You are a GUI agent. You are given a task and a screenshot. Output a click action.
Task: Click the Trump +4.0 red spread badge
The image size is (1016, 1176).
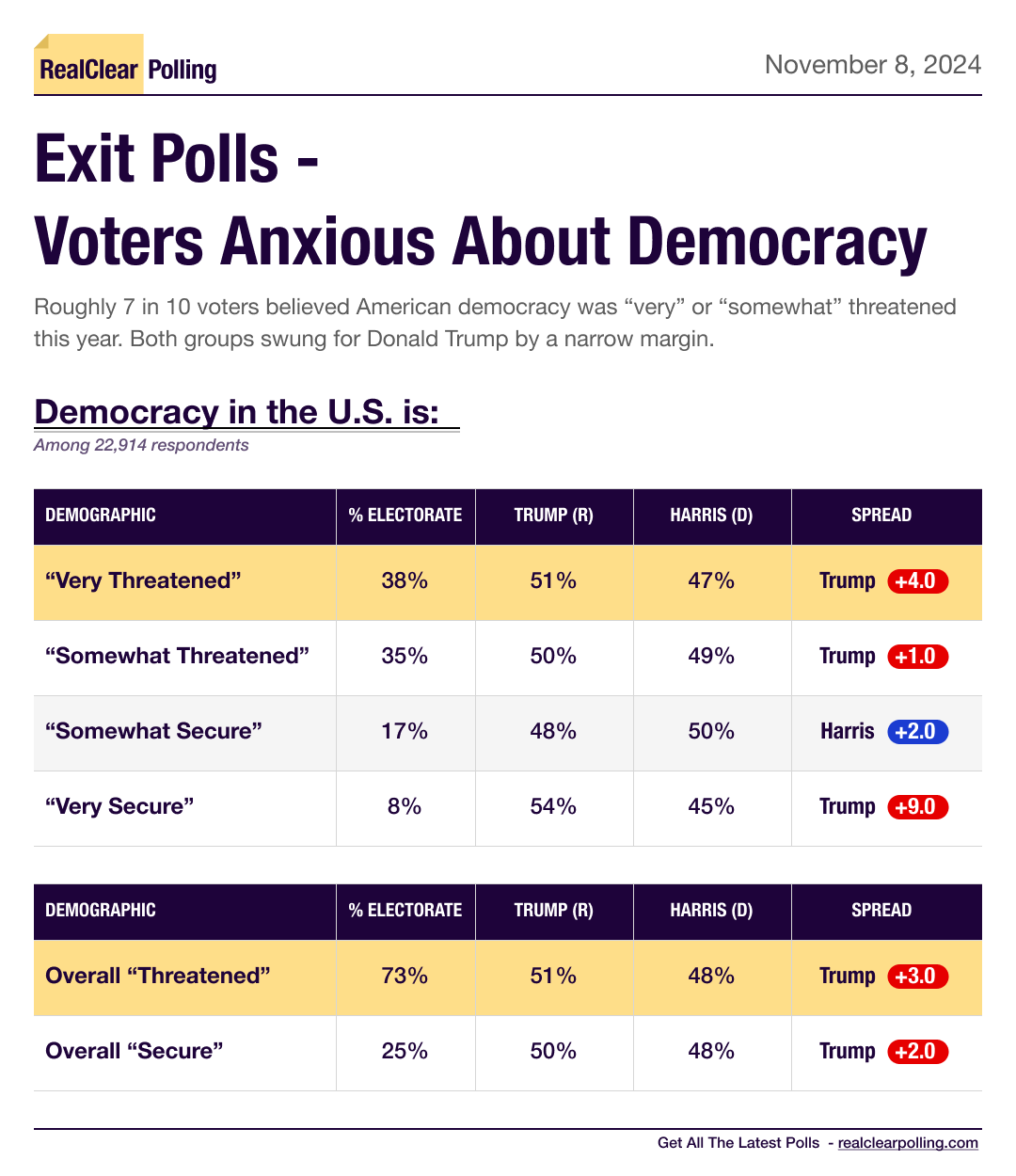917,580
